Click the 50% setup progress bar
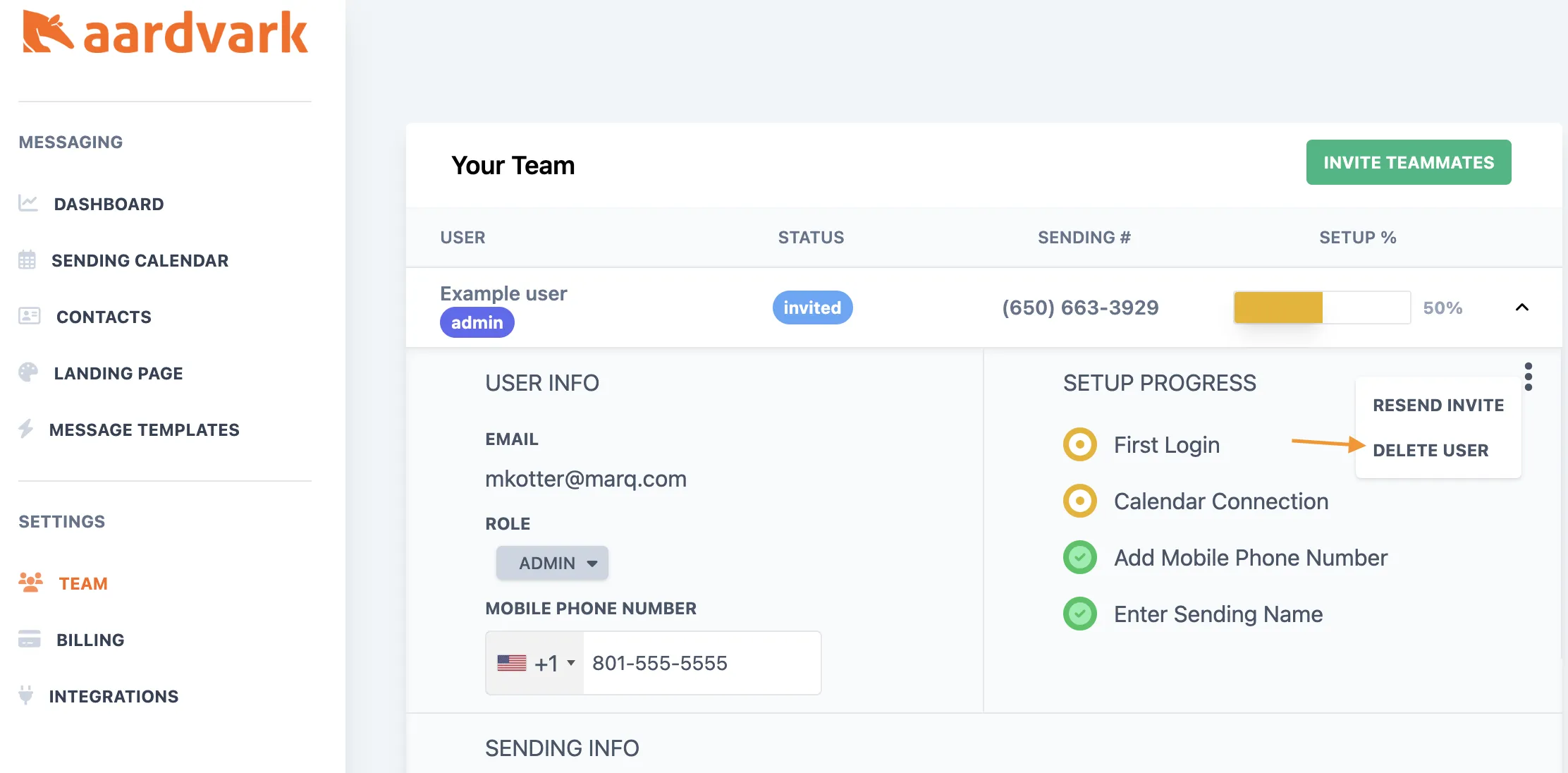Screen dimensions: 1568x773 click(1321, 308)
